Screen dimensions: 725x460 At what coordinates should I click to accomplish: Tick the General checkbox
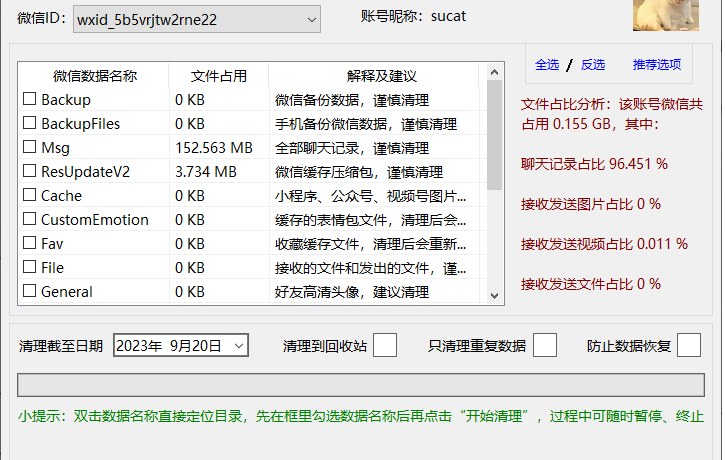point(30,291)
